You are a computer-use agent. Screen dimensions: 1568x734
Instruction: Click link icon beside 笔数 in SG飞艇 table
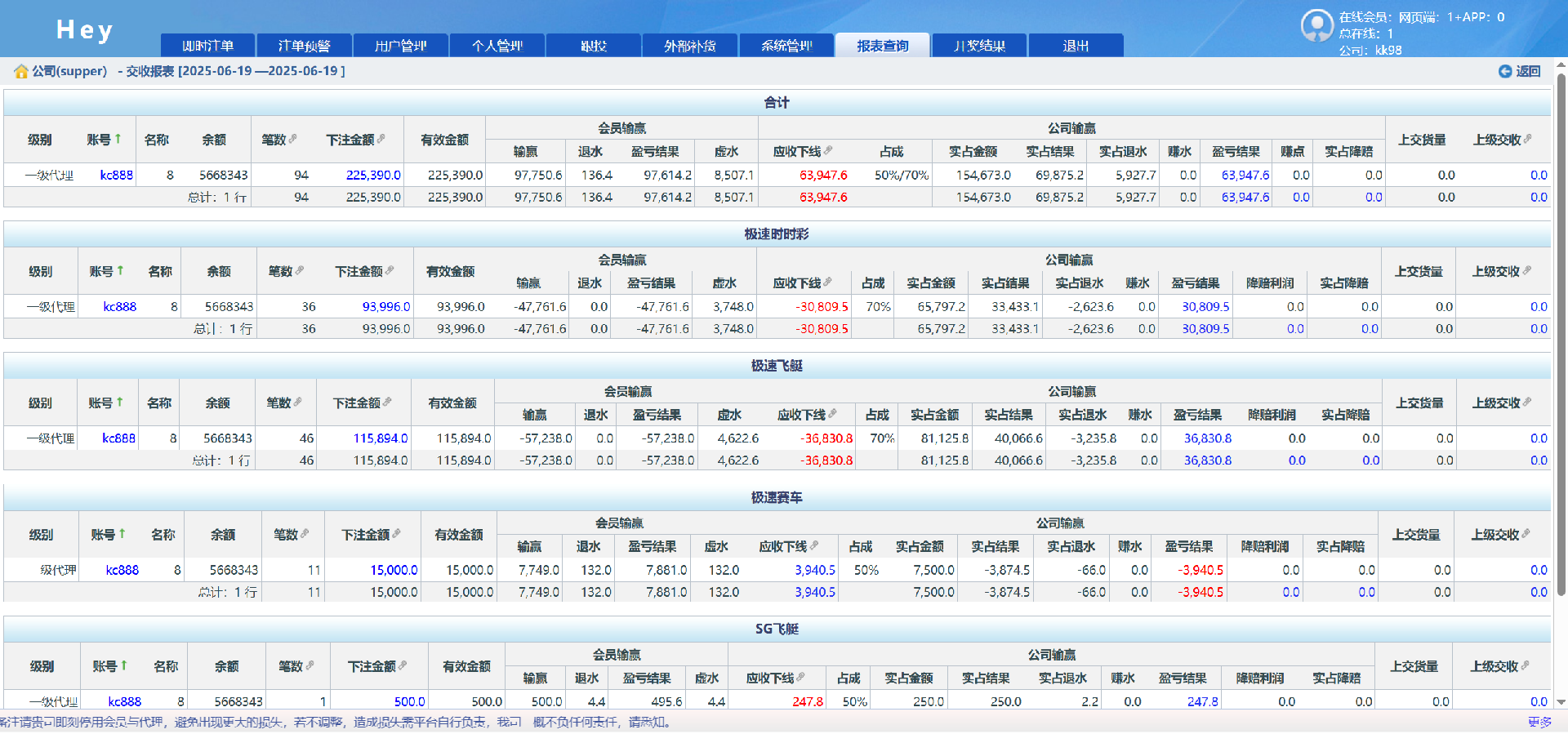(x=310, y=665)
